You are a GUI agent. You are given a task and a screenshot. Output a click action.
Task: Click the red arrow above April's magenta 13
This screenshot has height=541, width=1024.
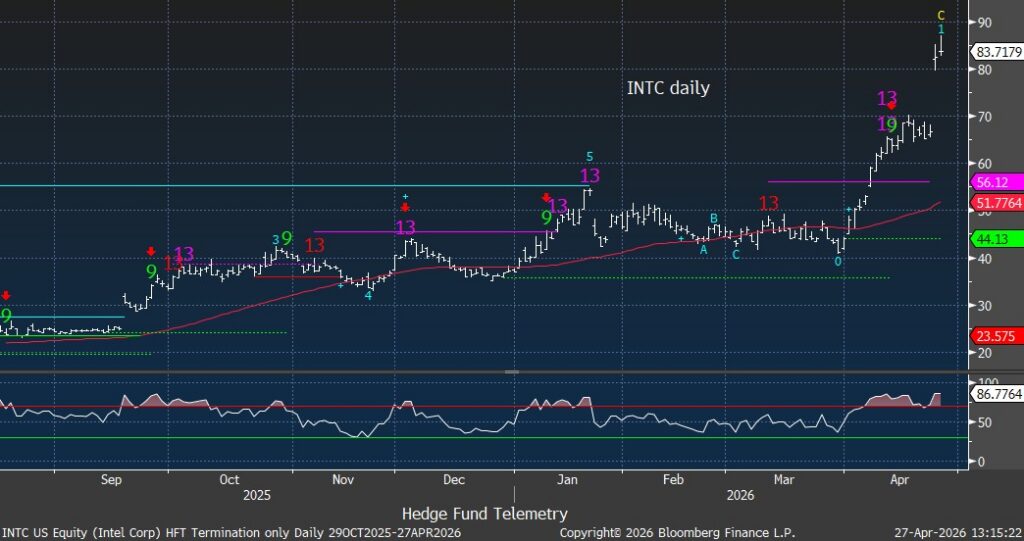click(892, 106)
